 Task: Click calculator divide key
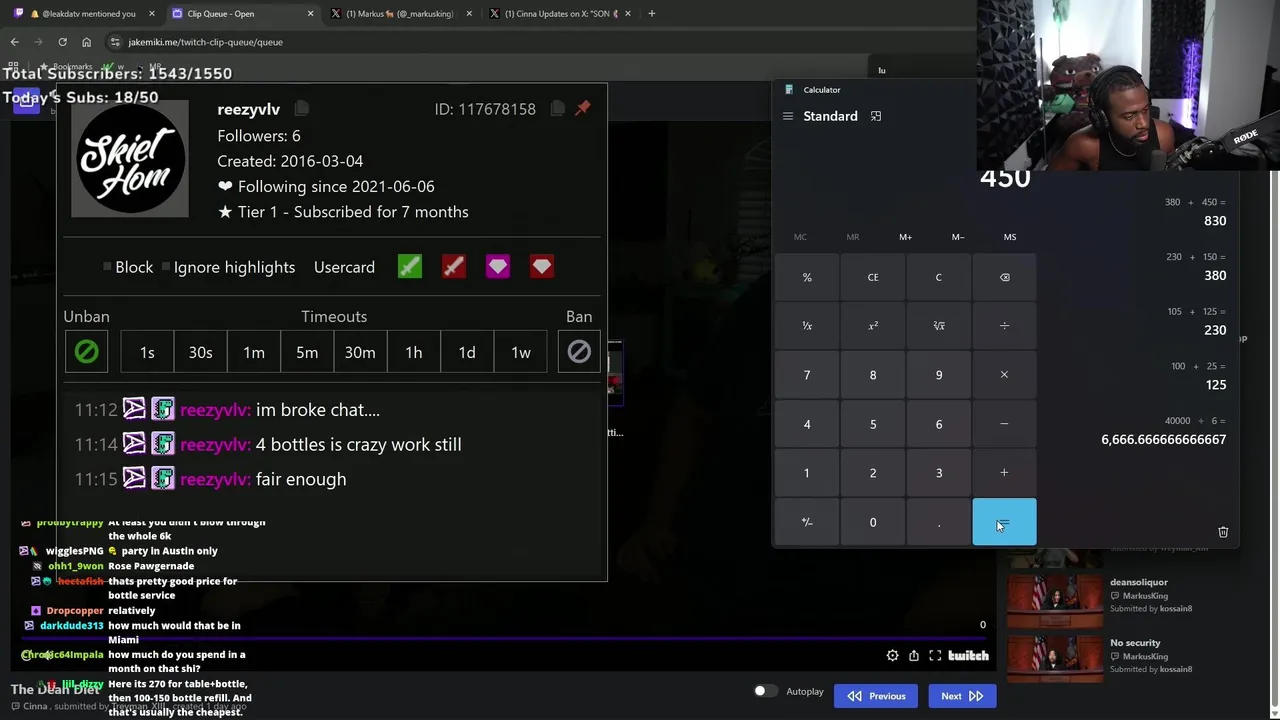click(1004, 326)
